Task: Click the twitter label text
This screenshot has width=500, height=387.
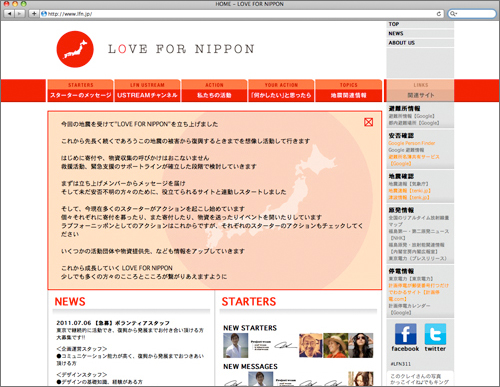Action: pos(435,349)
